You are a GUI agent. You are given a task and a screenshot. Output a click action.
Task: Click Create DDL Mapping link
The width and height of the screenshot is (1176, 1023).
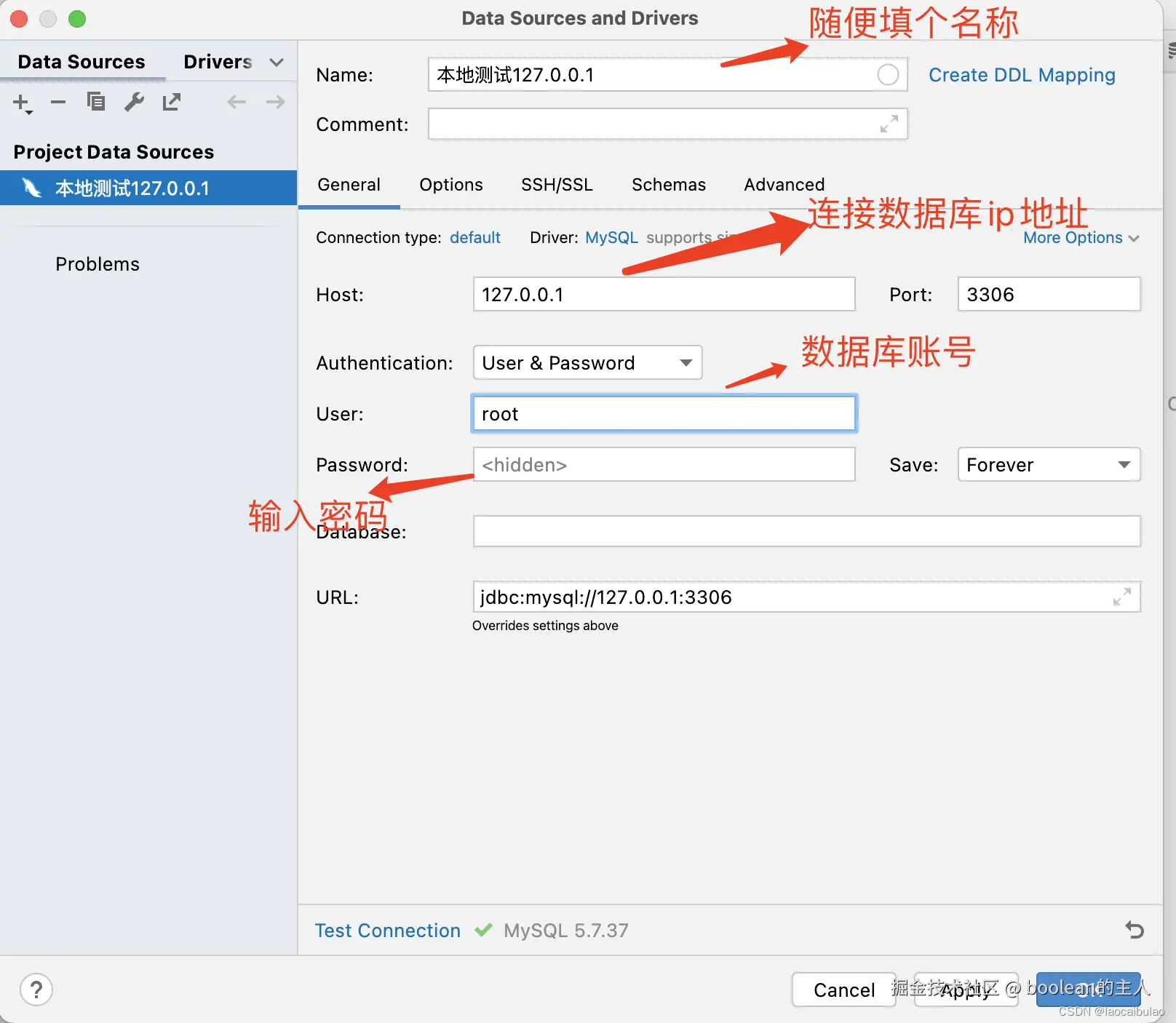coord(1022,75)
